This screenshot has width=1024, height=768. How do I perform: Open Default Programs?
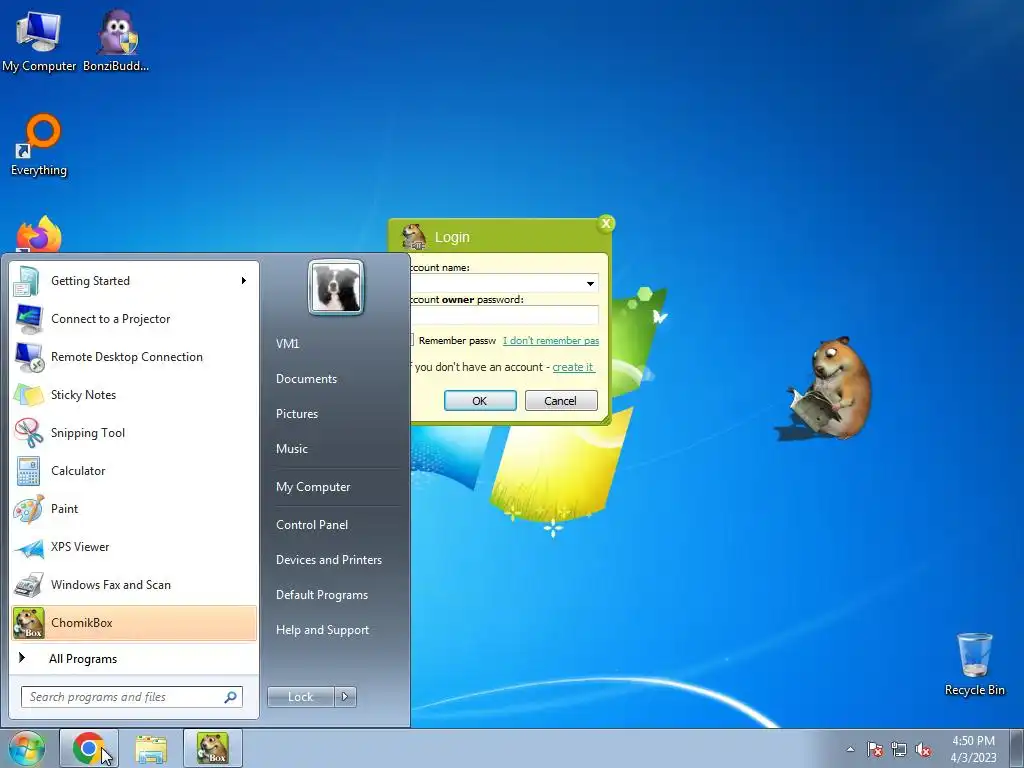pos(321,595)
